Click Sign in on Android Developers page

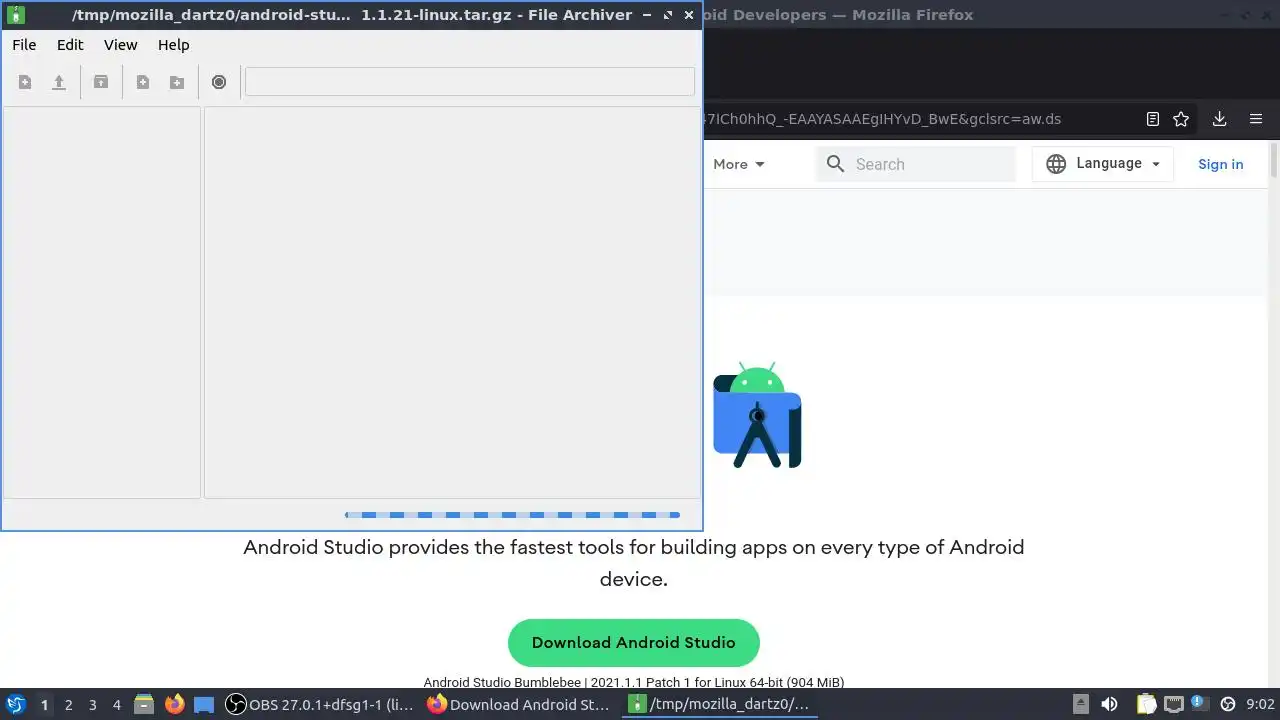click(x=1221, y=164)
